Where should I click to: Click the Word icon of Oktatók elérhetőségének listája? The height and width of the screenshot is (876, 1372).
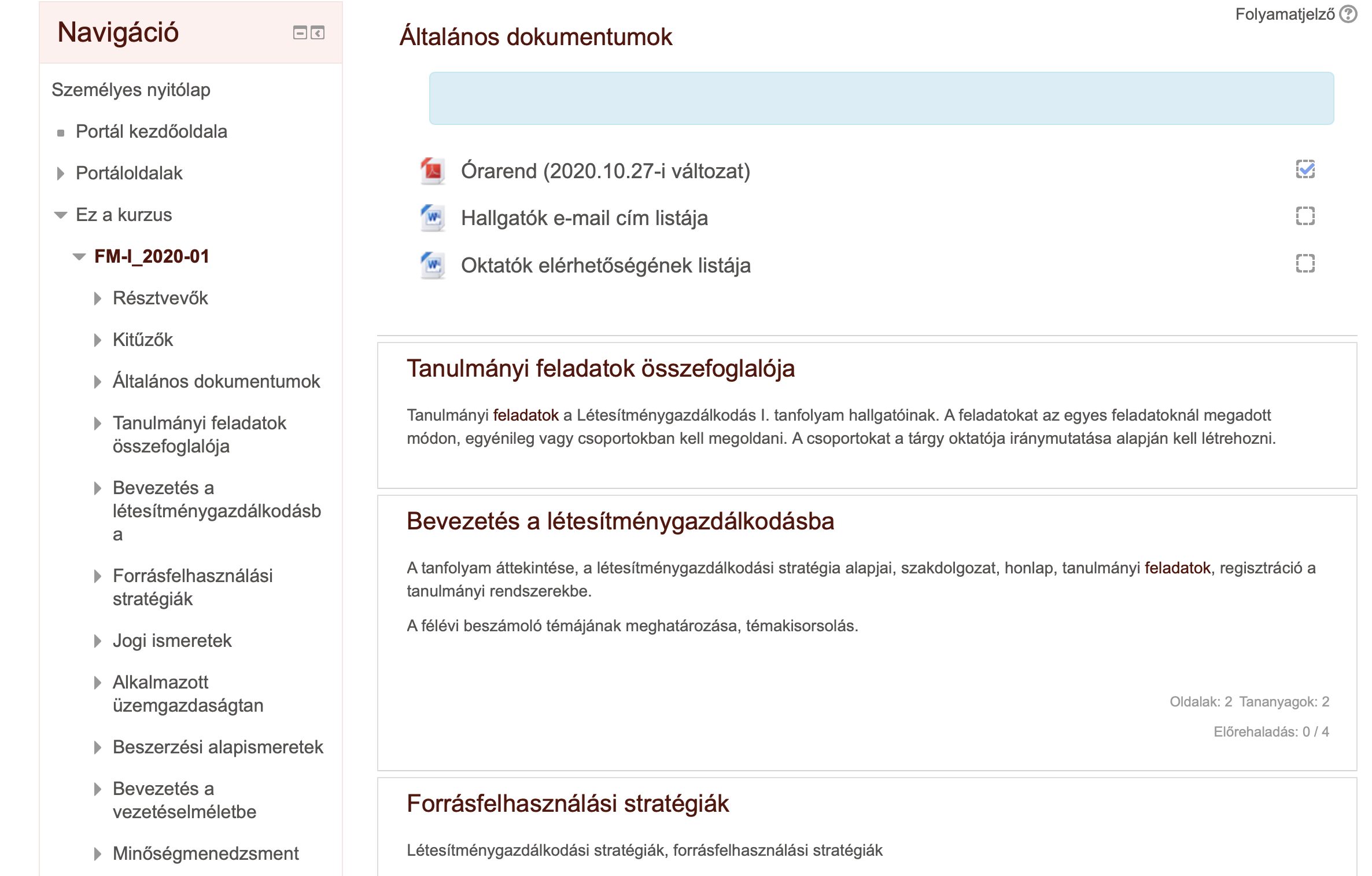433,266
